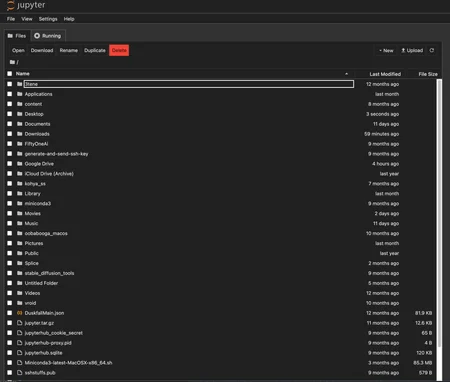Click the 81.9 KB file size value
450x382 pixels.
click(x=423, y=313)
